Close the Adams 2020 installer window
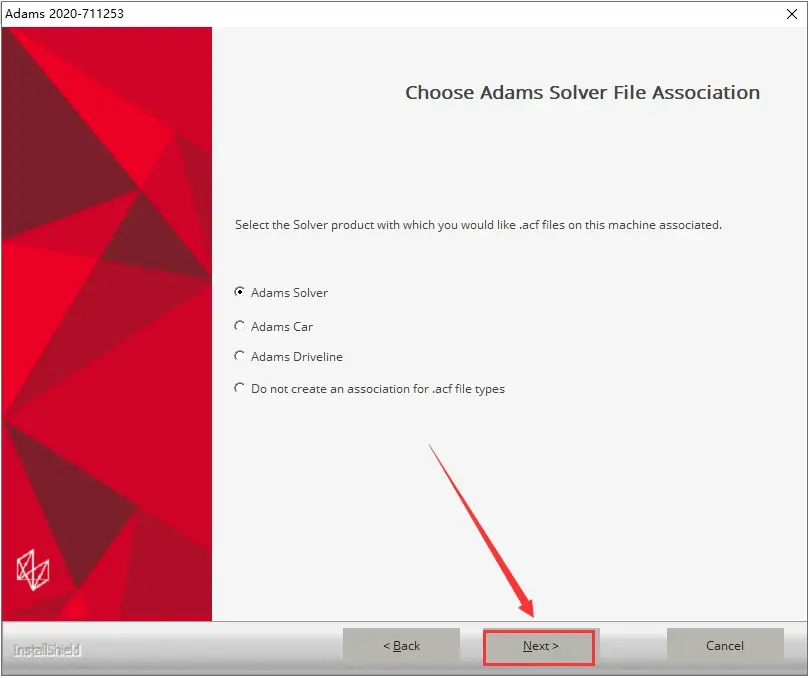The width and height of the screenshot is (809, 678). [x=792, y=14]
